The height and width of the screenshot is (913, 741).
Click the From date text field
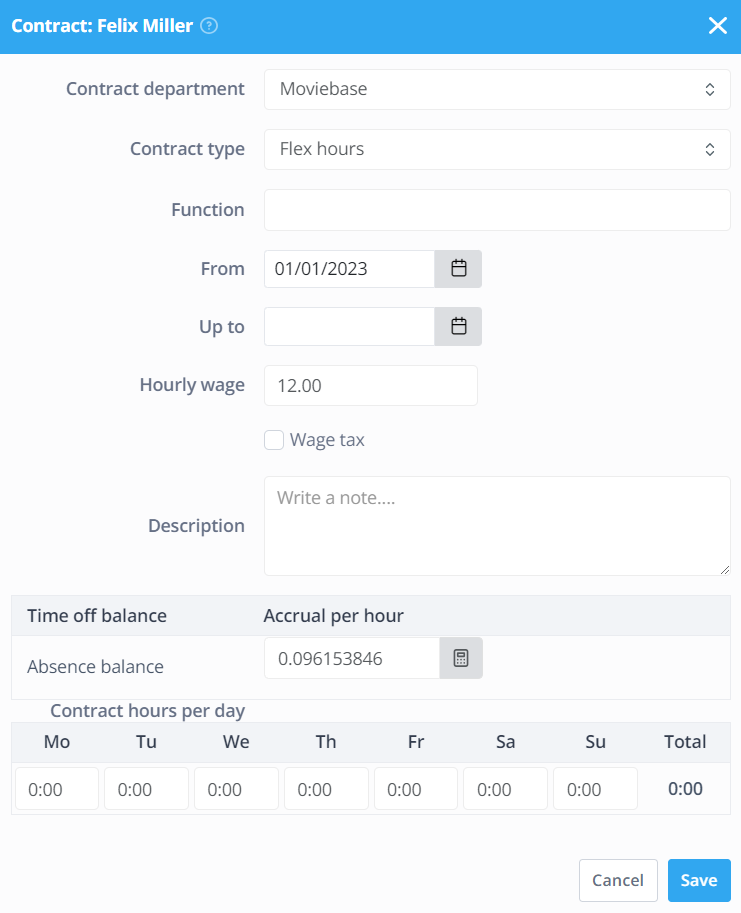349,269
